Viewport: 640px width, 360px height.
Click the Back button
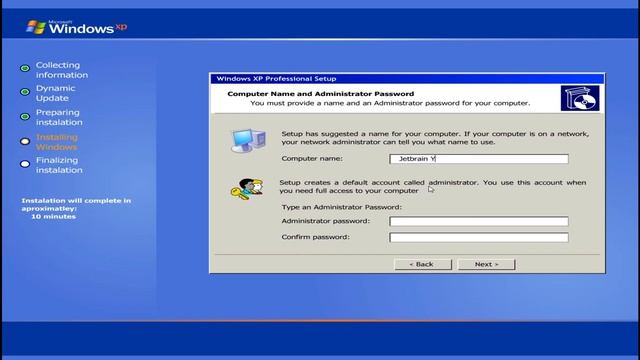(423, 264)
